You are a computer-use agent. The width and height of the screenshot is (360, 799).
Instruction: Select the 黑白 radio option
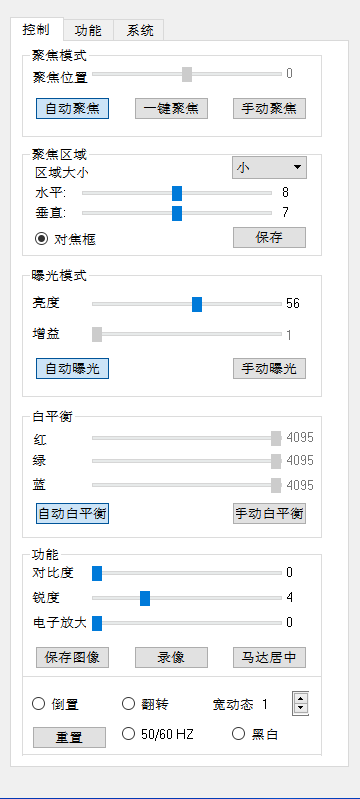(x=239, y=734)
